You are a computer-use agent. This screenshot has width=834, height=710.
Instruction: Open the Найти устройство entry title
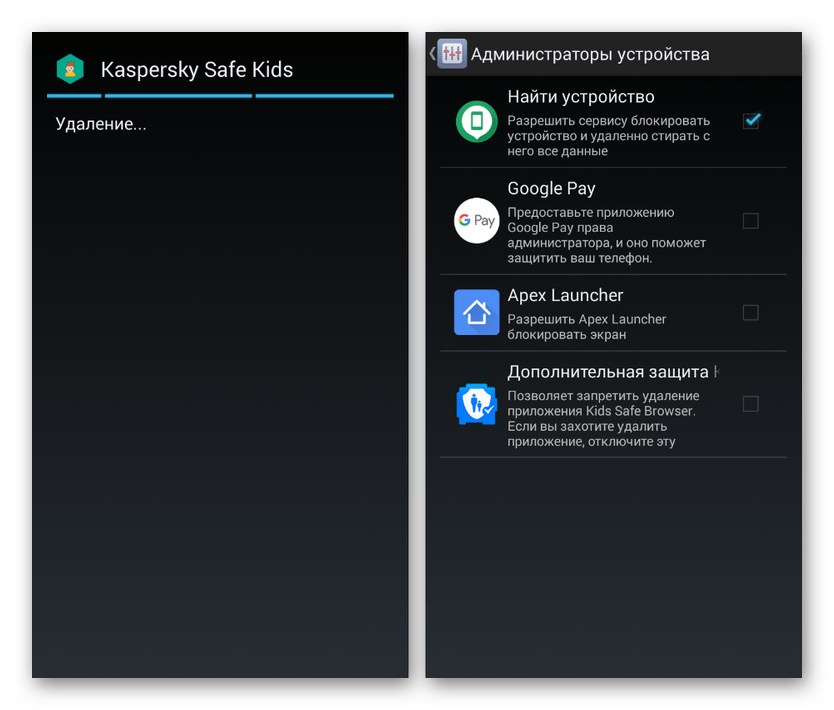pos(580,97)
